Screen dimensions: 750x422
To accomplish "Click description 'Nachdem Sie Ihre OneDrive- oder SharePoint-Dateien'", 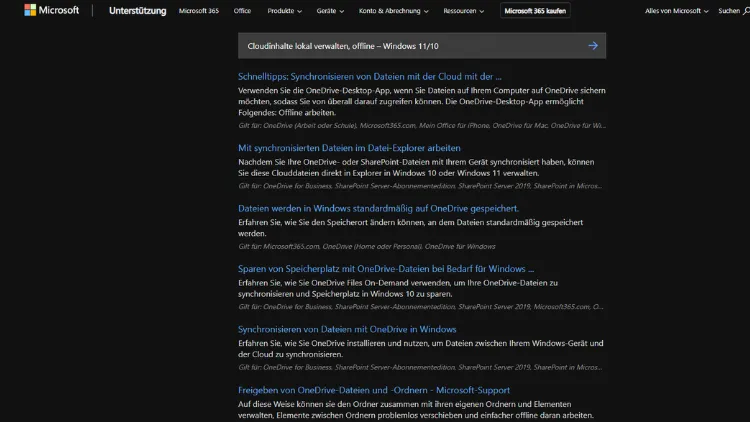I will click(416, 167).
